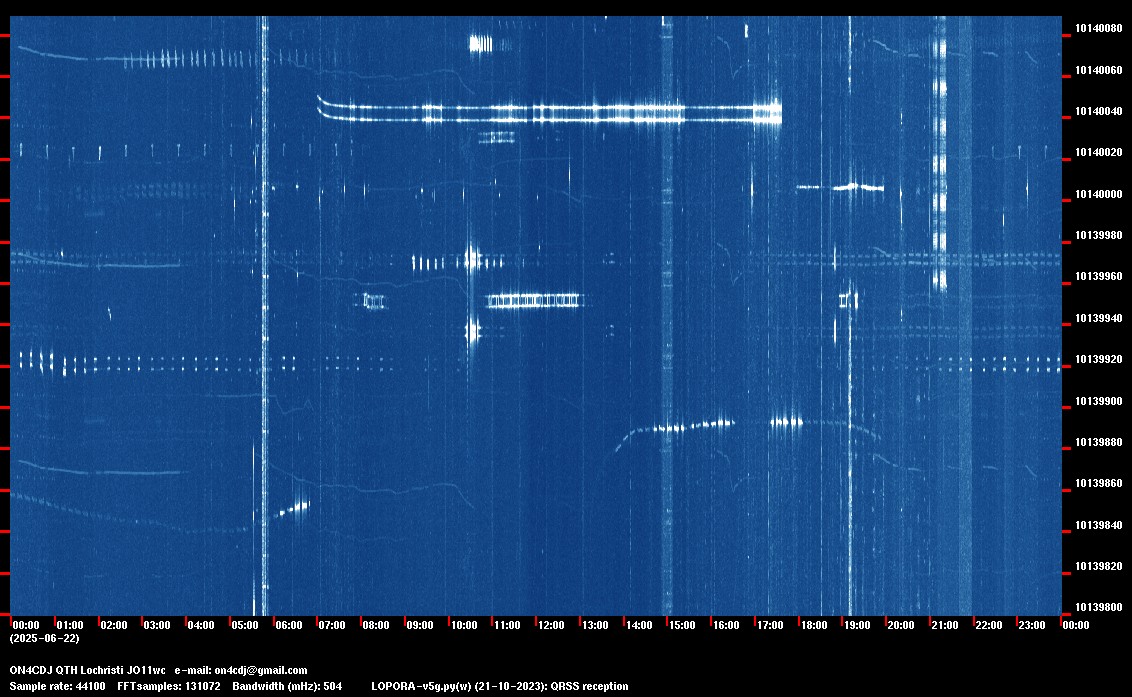1132x697 pixels.
Task: Click the 23:00 time axis label
Action: (x=1032, y=625)
